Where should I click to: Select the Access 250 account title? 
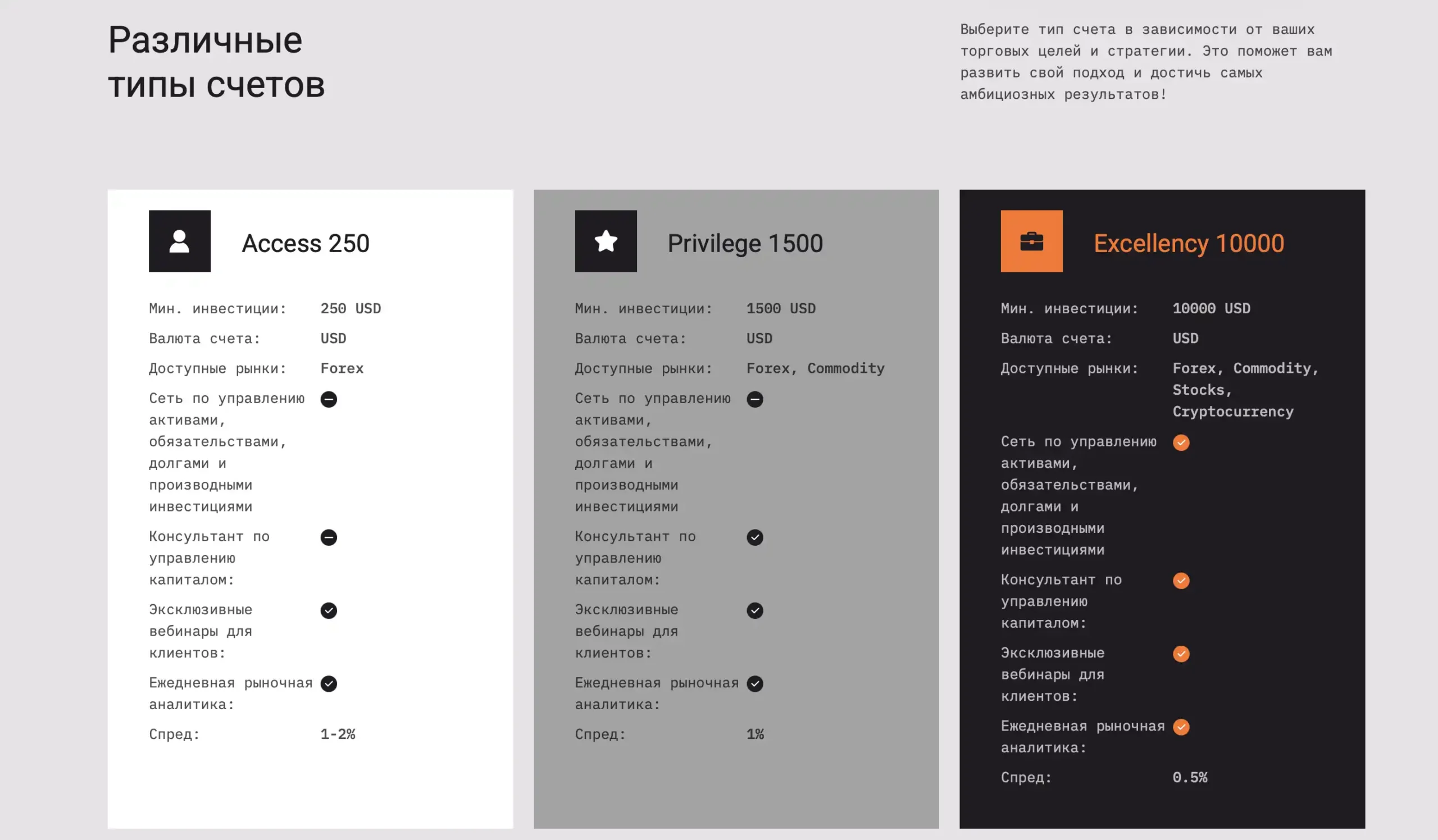point(305,244)
